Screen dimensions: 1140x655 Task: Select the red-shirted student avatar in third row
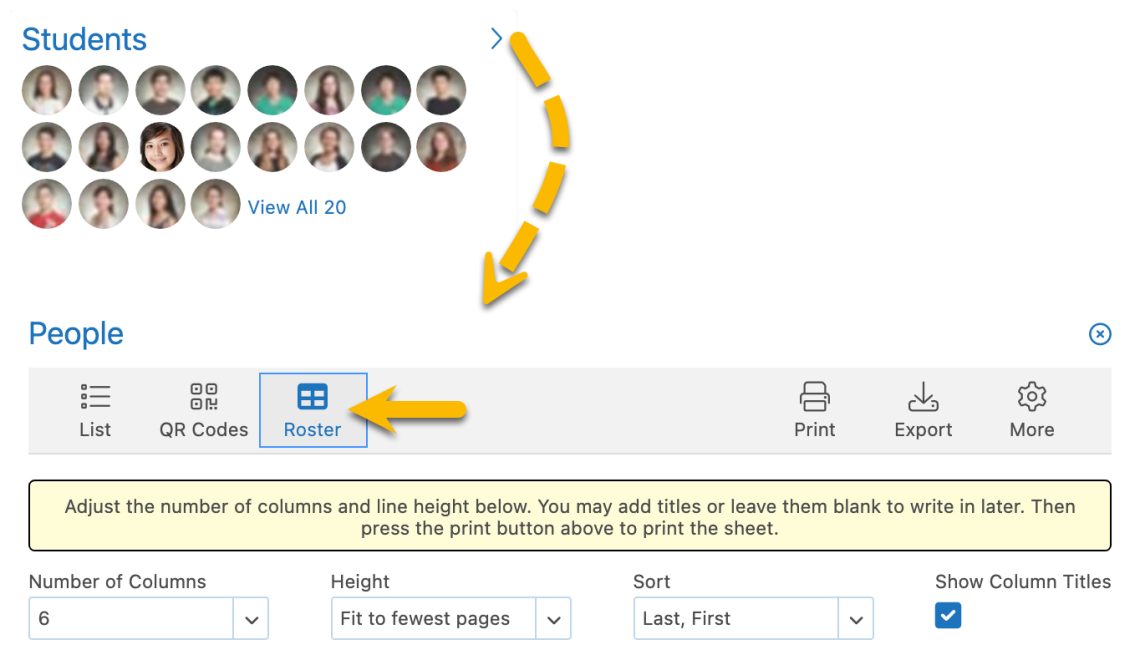(47, 204)
